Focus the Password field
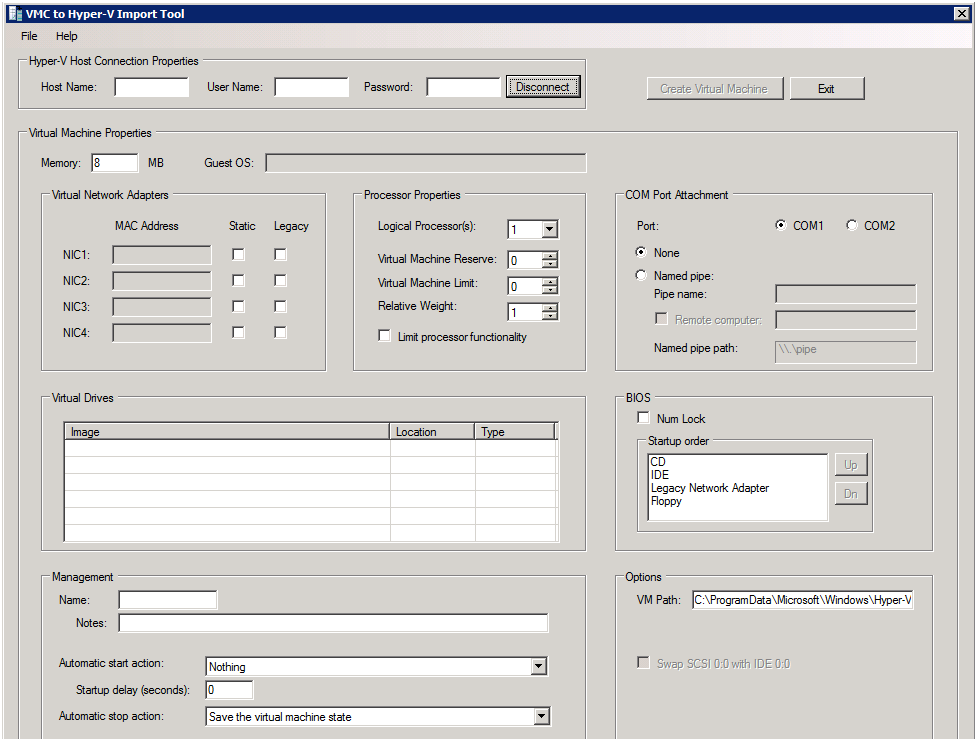The image size is (977, 741). coord(464,87)
